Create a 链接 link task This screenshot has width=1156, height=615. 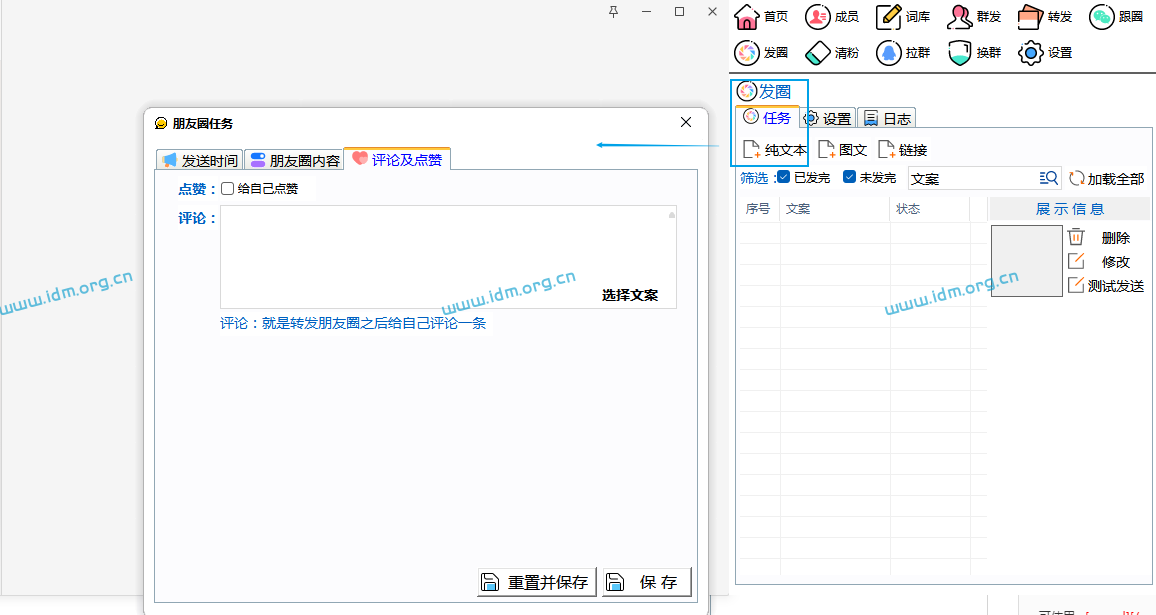pos(902,150)
